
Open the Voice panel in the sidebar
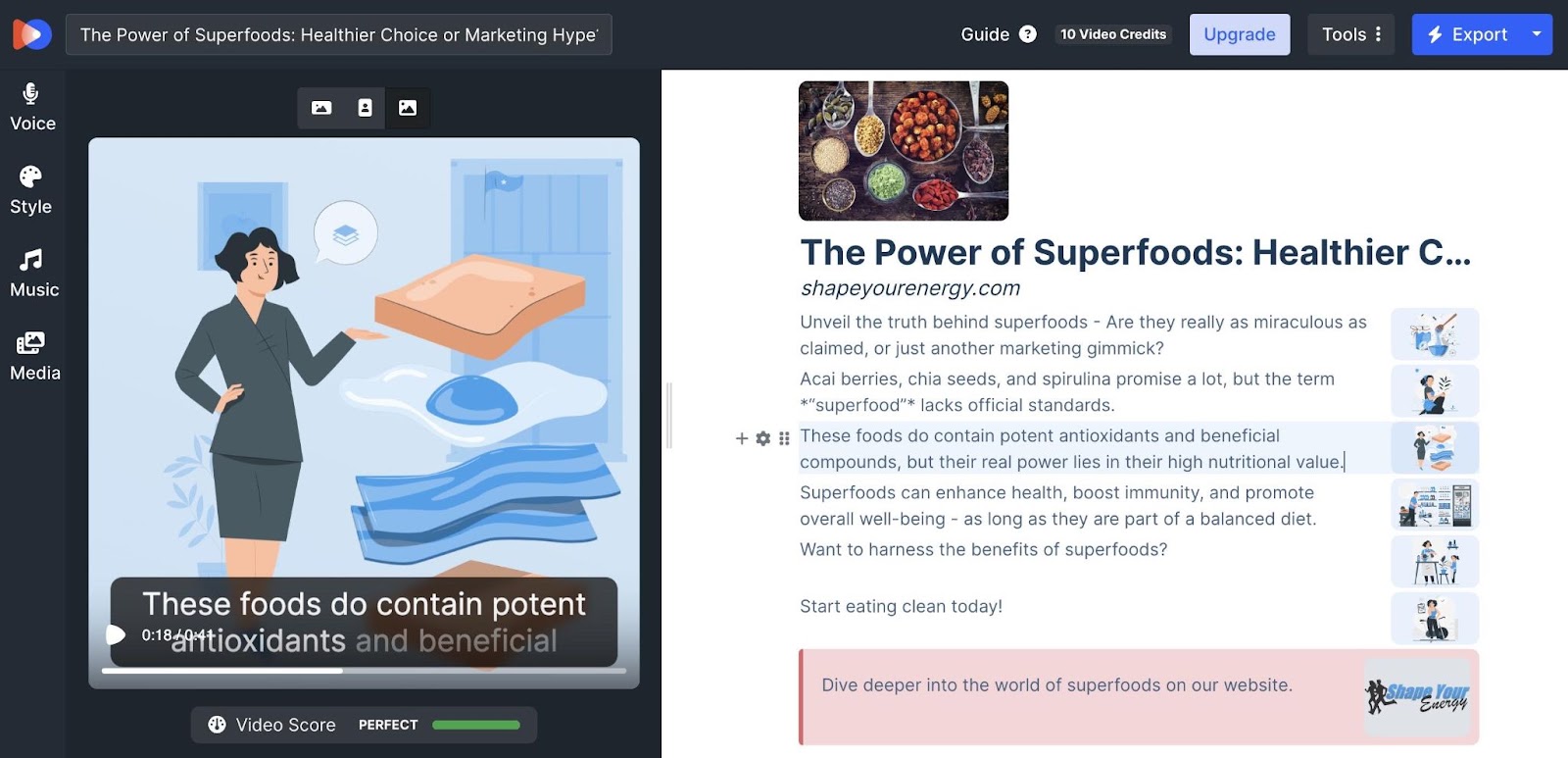pos(30,106)
